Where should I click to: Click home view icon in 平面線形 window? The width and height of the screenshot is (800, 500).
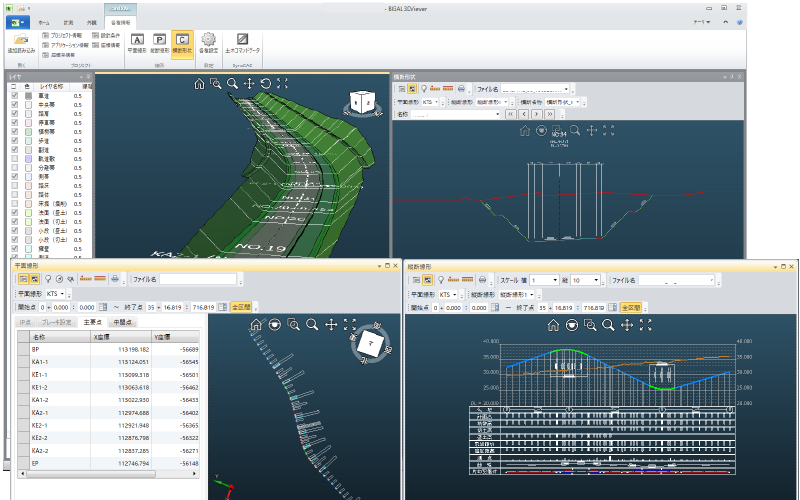pyautogui.click(x=256, y=324)
